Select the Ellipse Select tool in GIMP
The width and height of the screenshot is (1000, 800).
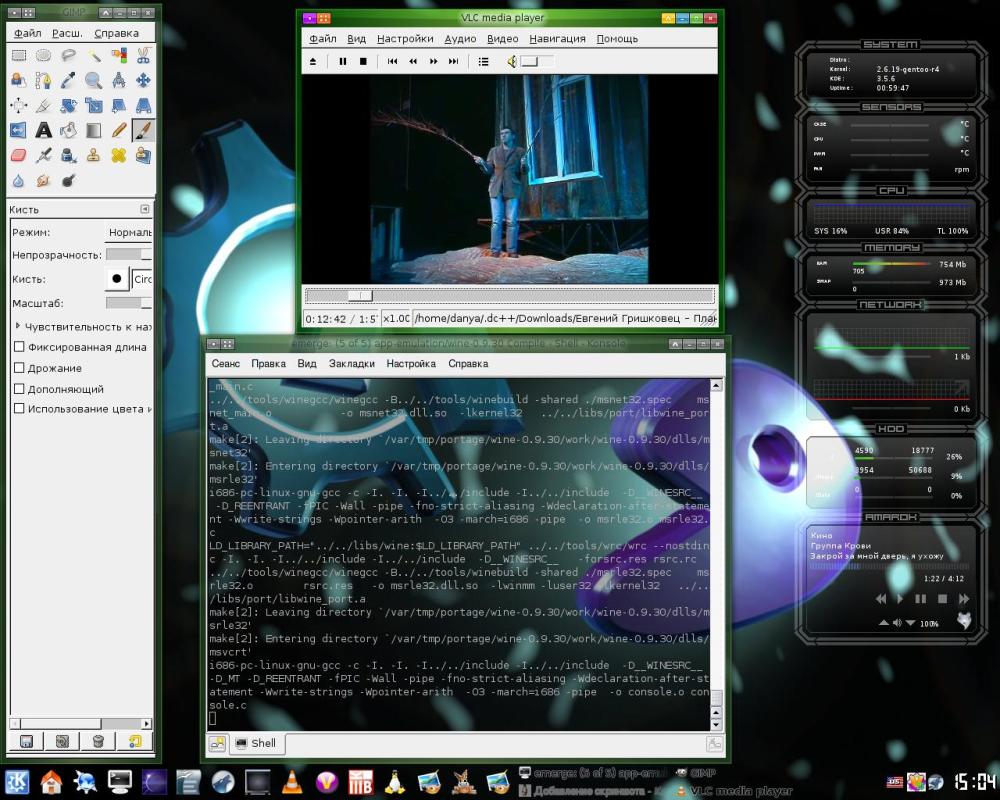coord(43,56)
